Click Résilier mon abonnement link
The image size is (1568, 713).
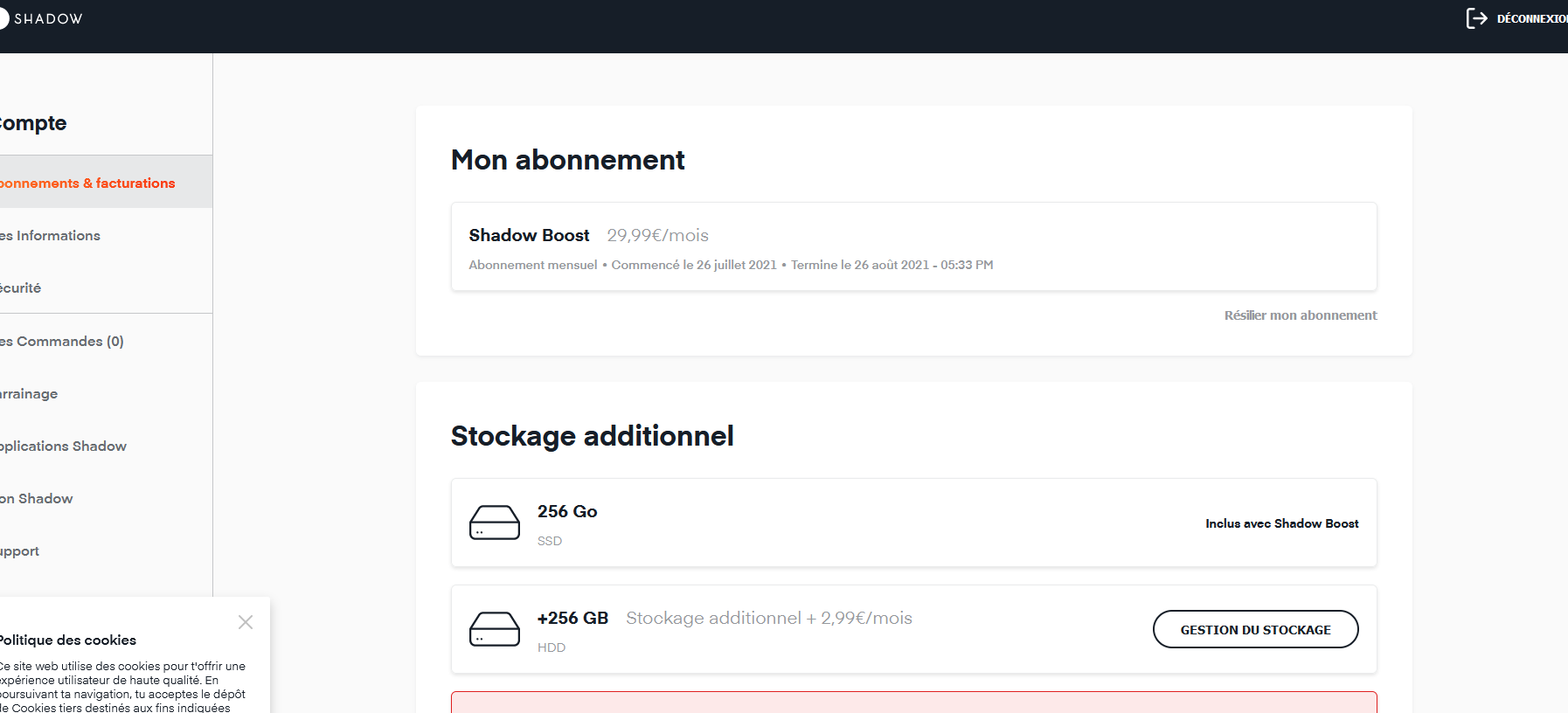click(x=1300, y=315)
